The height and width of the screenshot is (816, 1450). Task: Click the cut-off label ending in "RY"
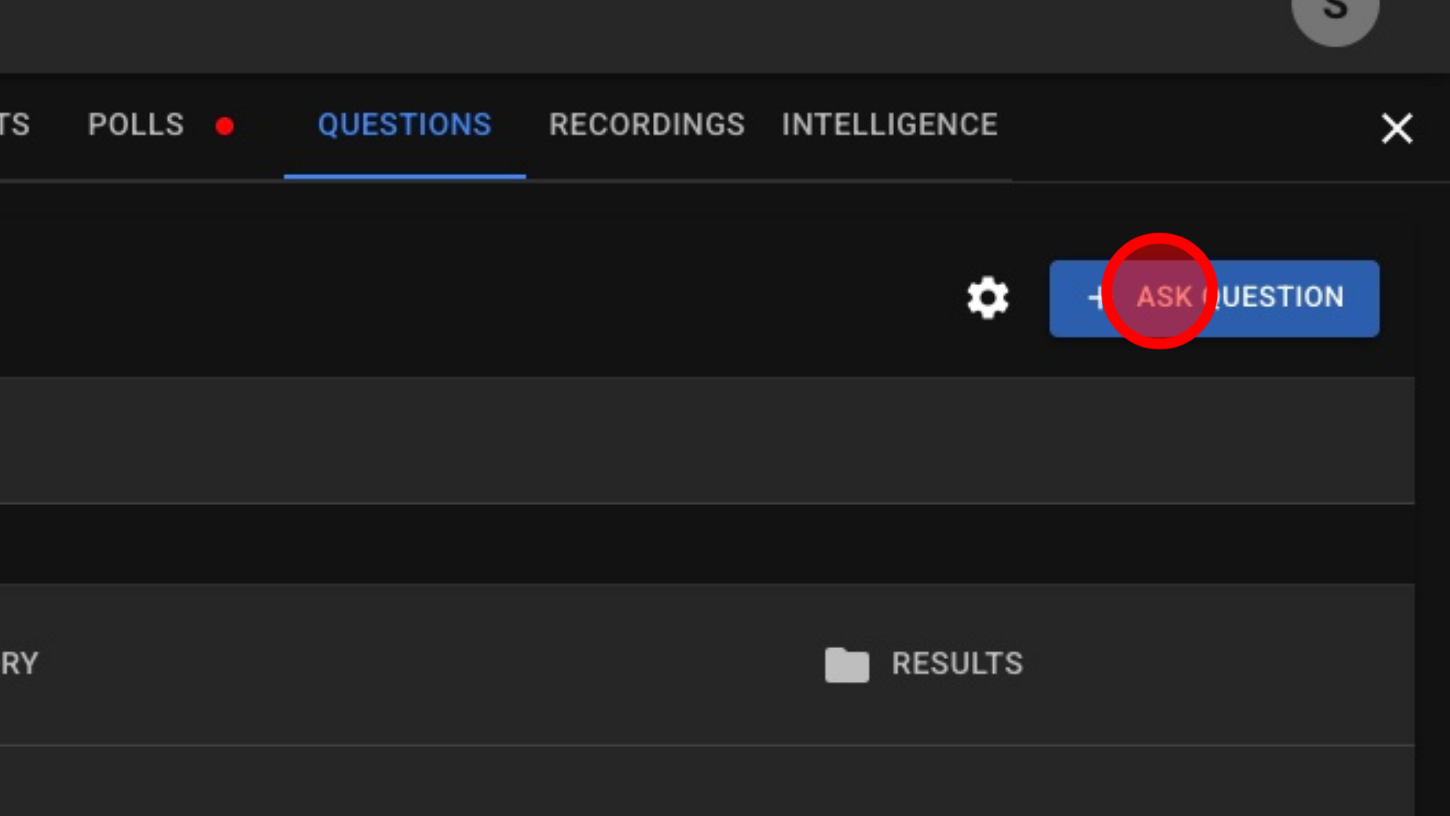19,664
